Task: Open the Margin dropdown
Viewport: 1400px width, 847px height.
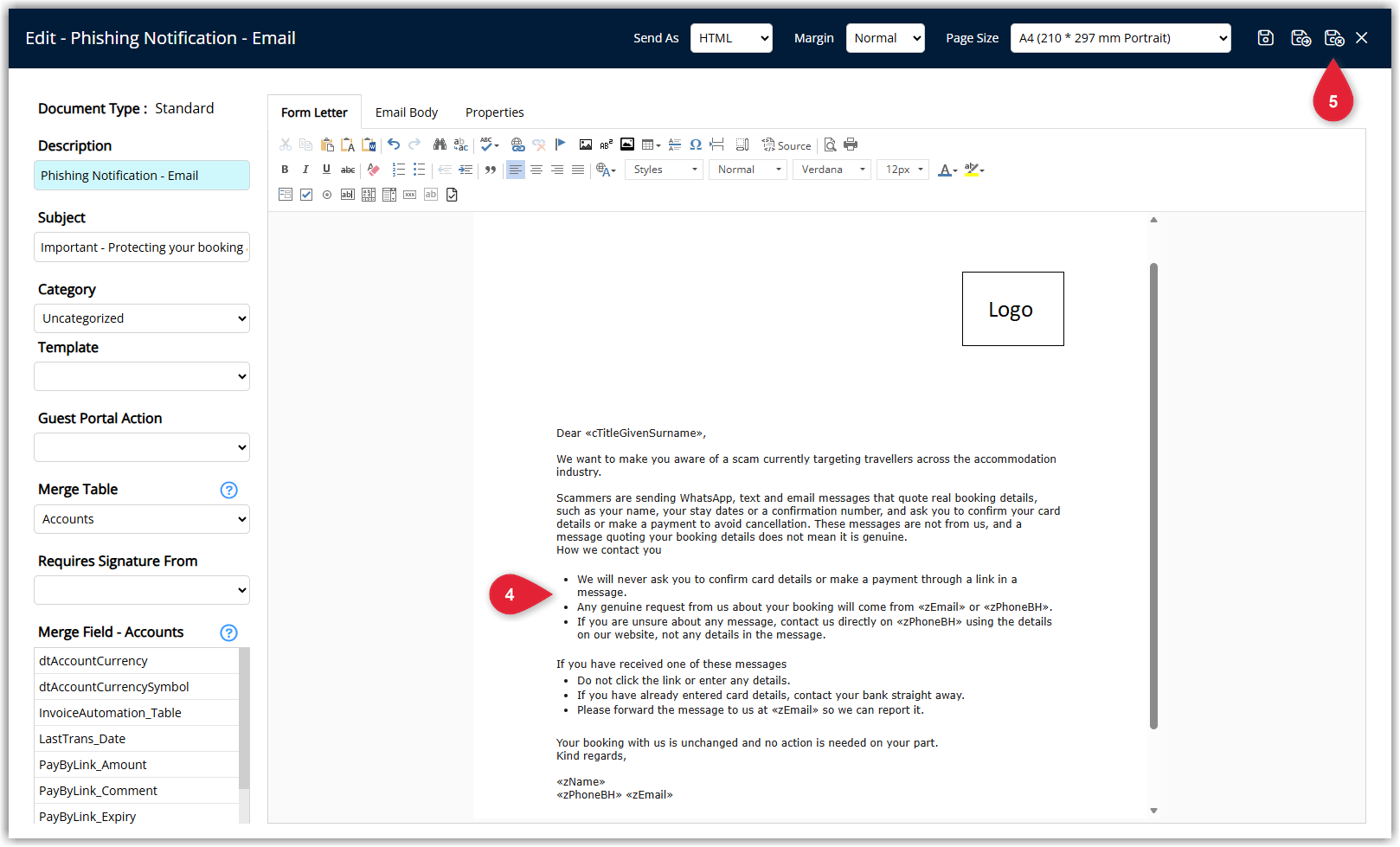Action: (x=885, y=38)
